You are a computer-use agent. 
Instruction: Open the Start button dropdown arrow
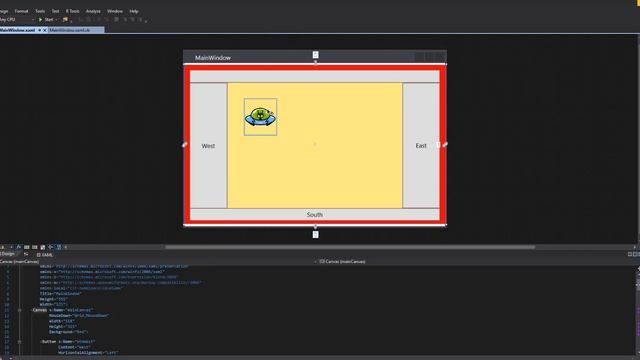(x=56, y=19)
